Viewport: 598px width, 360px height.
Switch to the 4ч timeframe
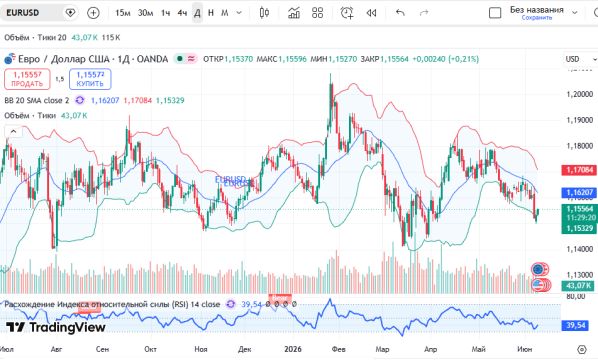182,13
